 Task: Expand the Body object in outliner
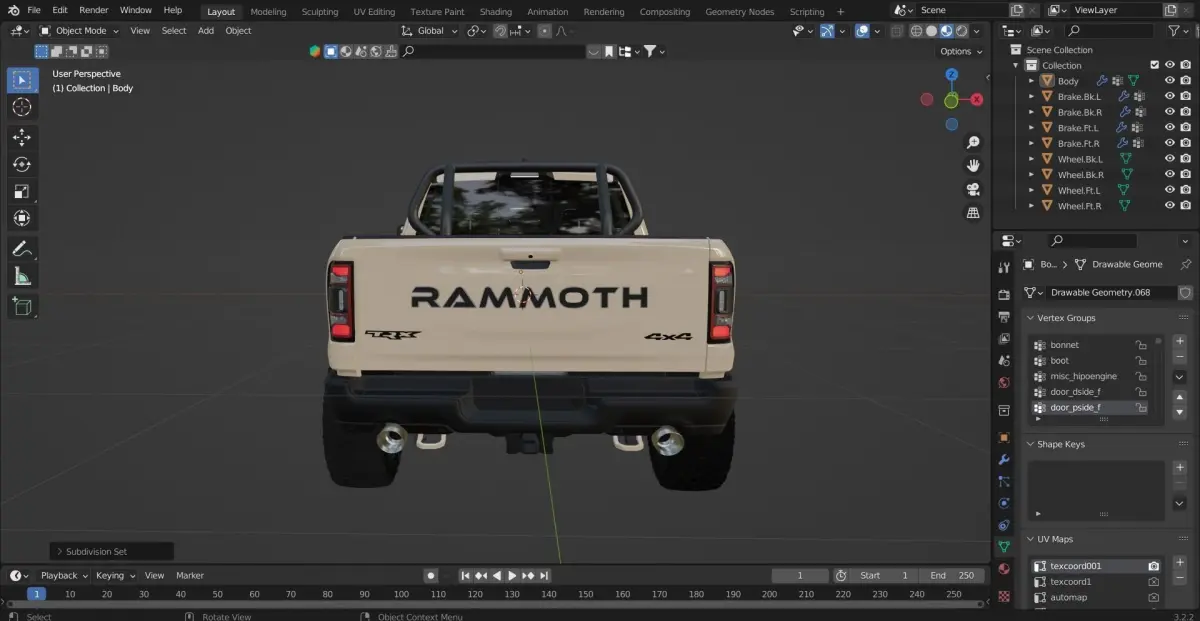point(1031,81)
